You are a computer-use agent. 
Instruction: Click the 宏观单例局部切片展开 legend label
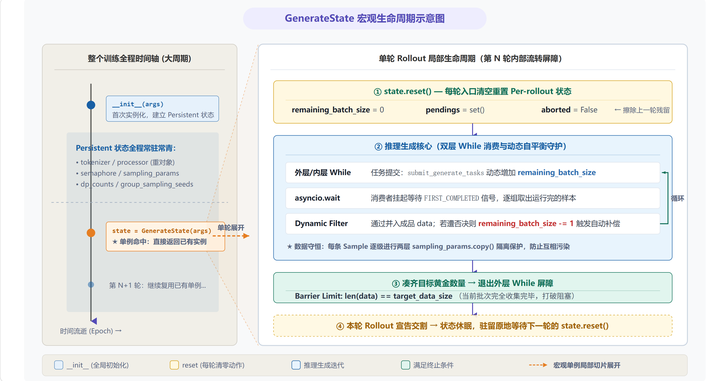point(587,365)
